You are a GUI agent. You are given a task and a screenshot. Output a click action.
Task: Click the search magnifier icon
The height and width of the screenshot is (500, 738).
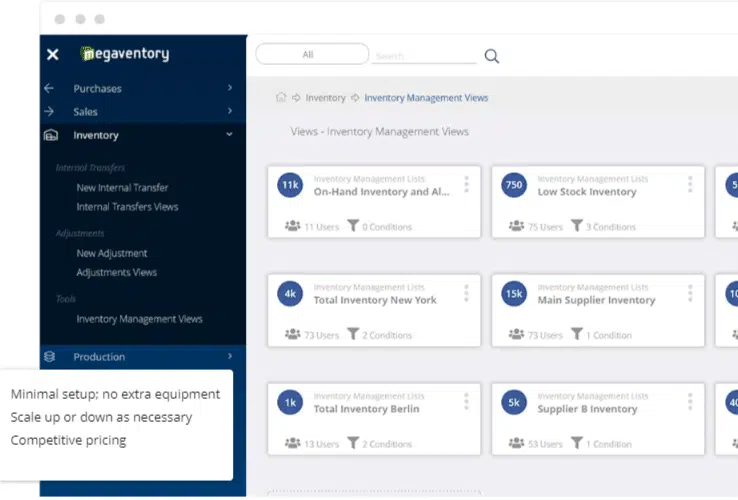pyautogui.click(x=491, y=56)
